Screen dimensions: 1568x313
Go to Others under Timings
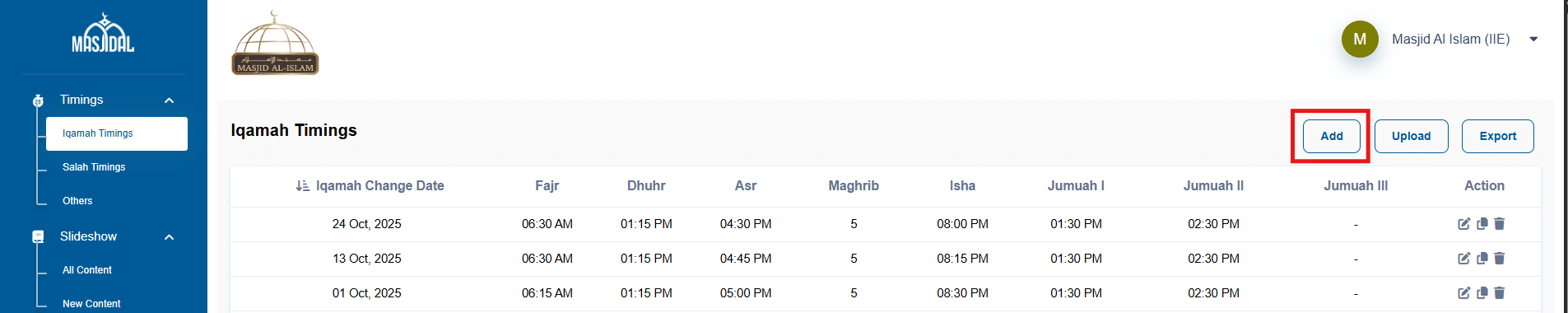pyautogui.click(x=77, y=201)
